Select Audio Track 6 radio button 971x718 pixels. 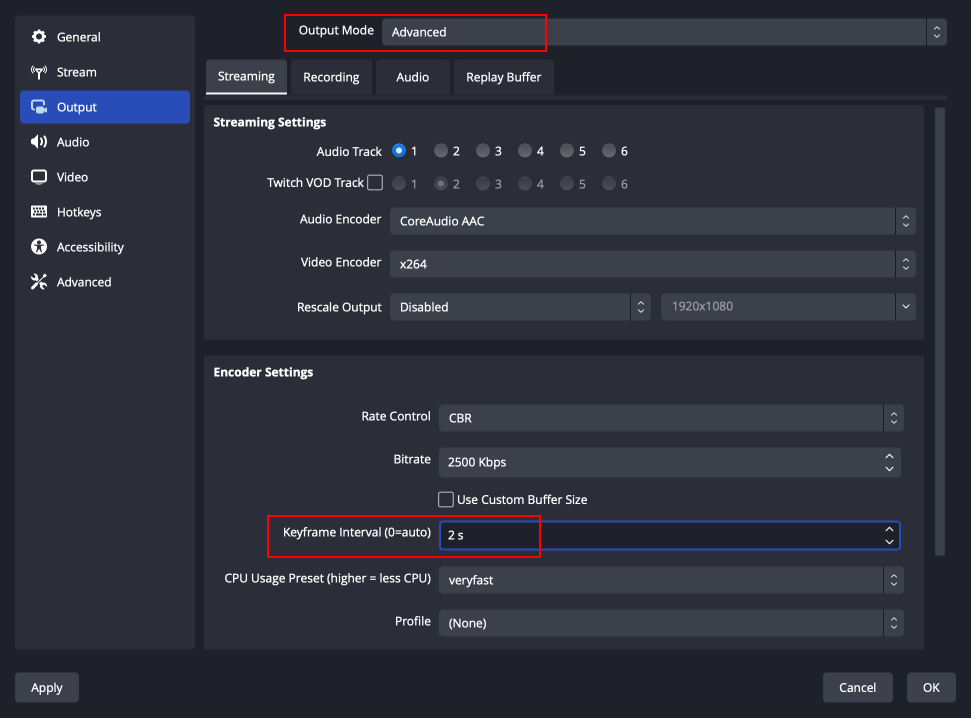(609, 151)
